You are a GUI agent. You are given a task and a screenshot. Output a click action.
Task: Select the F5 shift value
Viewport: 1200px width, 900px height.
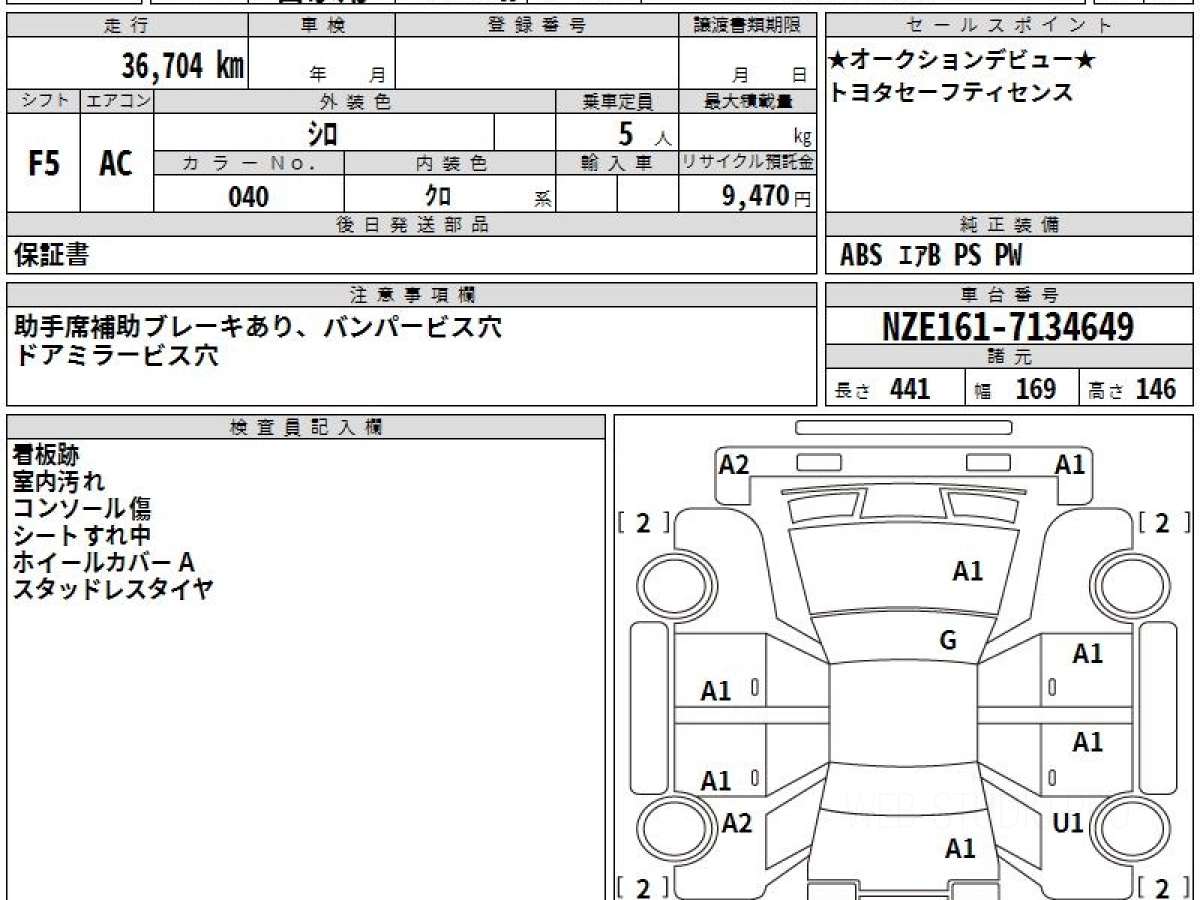pyautogui.click(x=43, y=163)
